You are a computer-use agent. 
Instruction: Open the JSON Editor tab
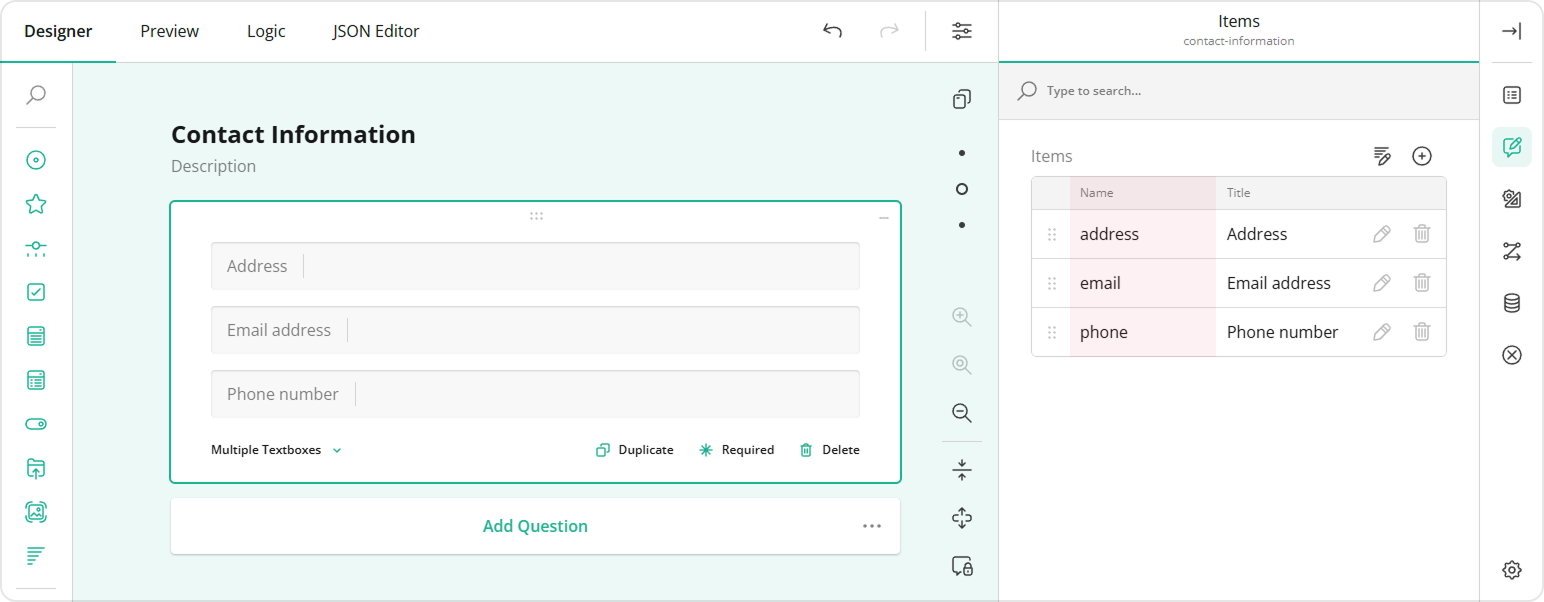375,31
